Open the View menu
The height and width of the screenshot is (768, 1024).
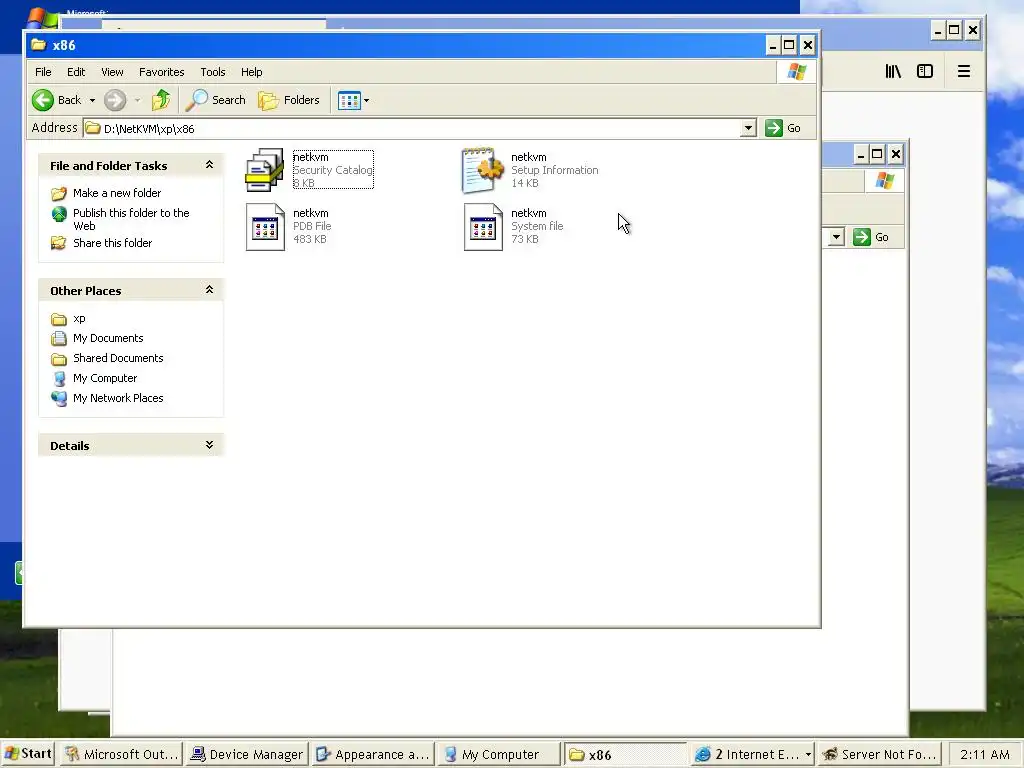click(112, 72)
